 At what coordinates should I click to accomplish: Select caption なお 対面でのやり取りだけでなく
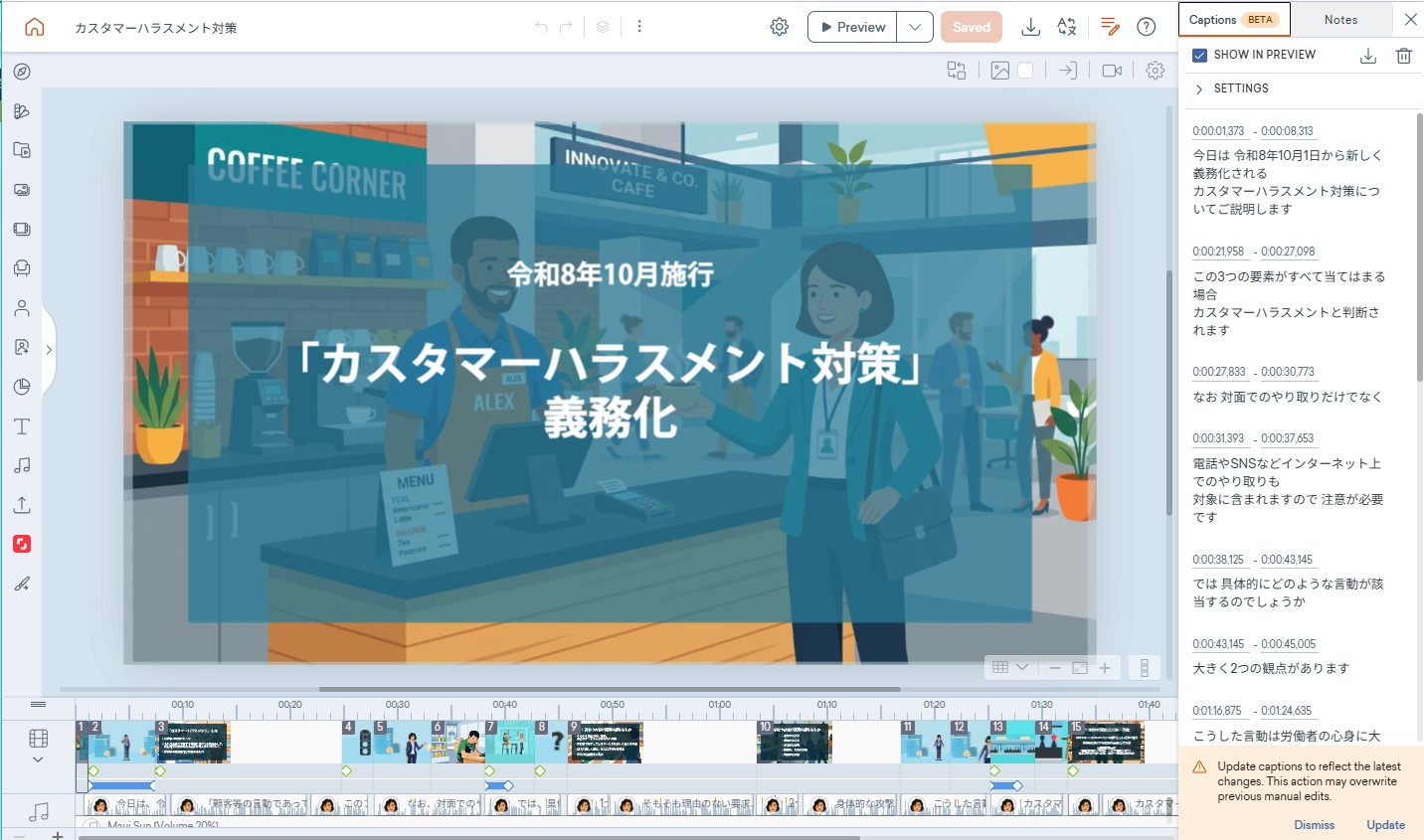click(1288, 397)
